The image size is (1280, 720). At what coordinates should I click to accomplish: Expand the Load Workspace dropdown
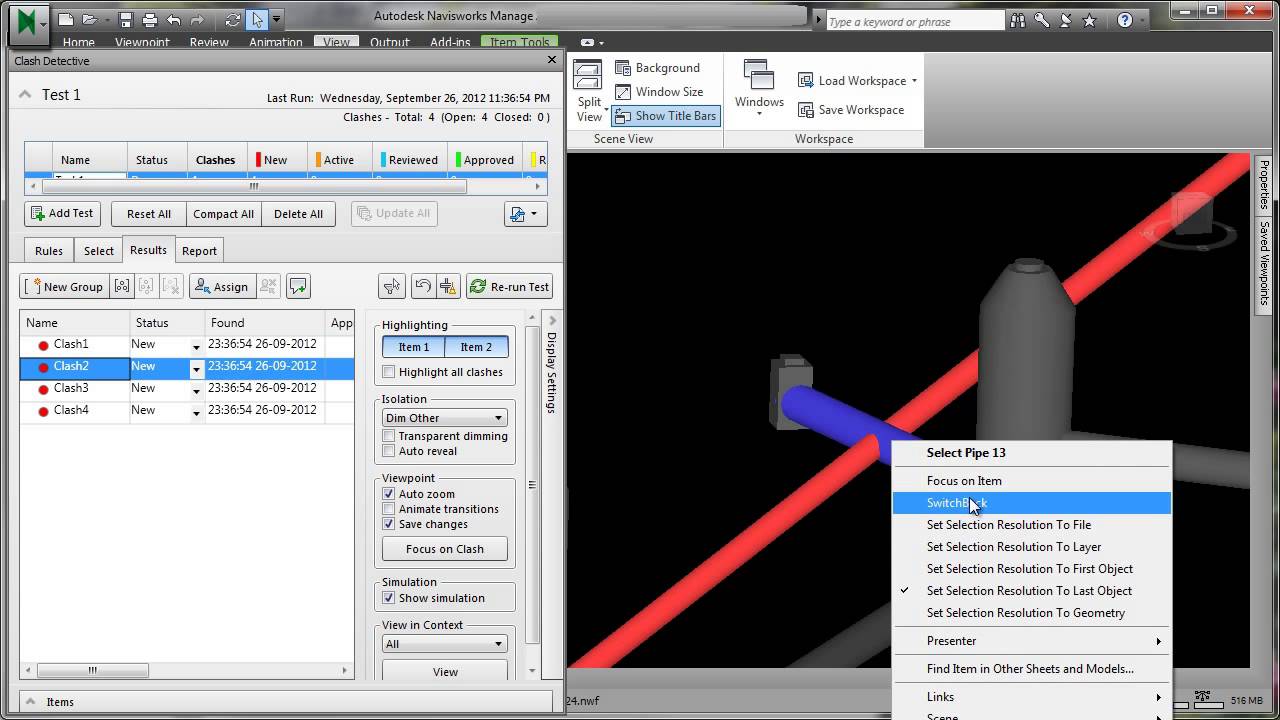pos(914,81)
